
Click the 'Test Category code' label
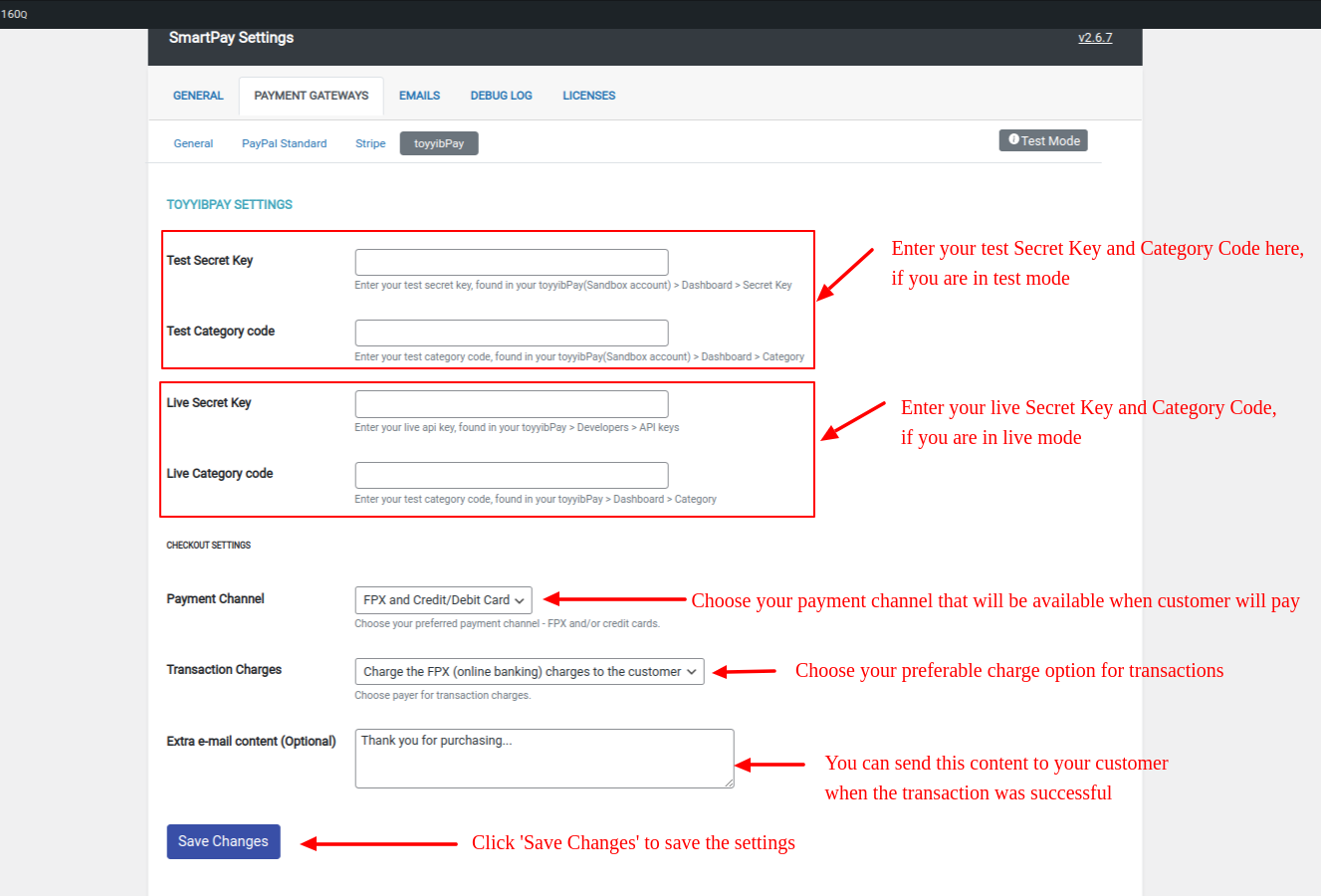coord(220,332)
